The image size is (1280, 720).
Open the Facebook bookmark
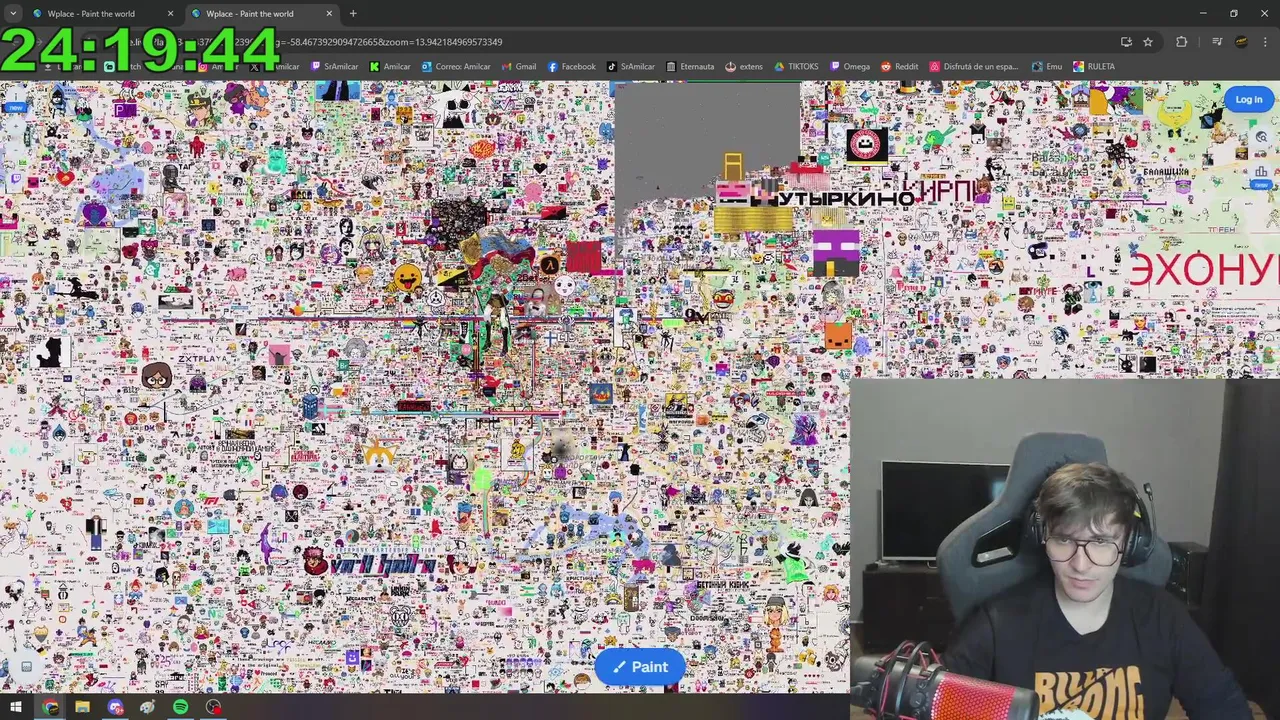pos(571,67)
